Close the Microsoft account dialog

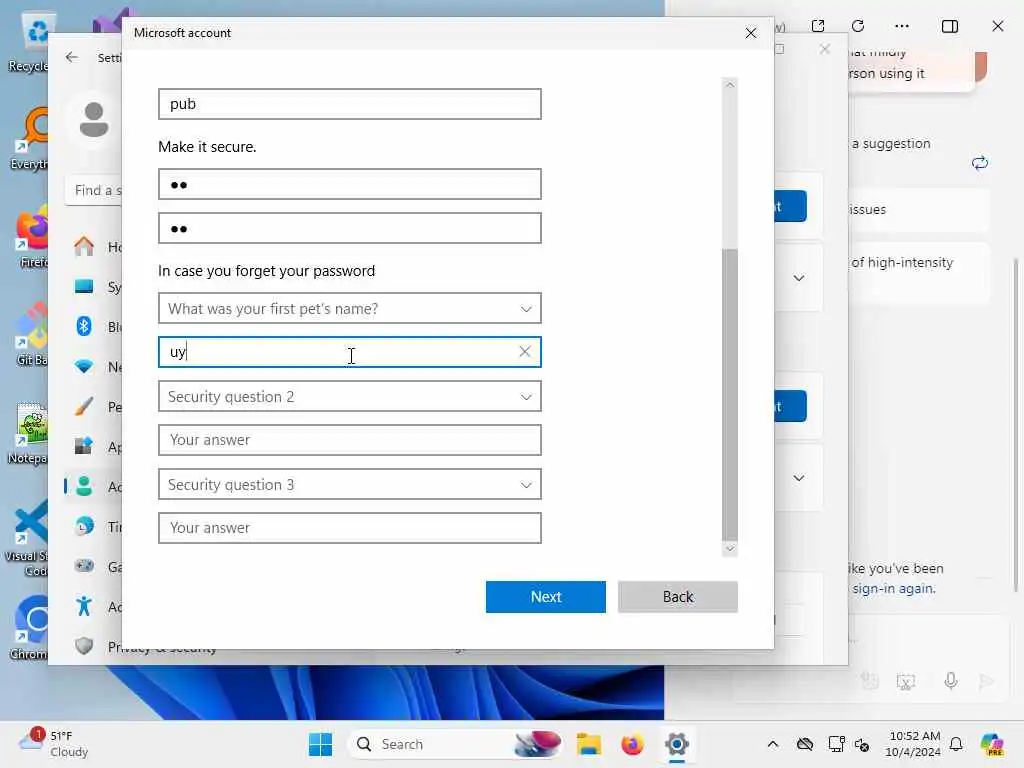tap(751, 33)
